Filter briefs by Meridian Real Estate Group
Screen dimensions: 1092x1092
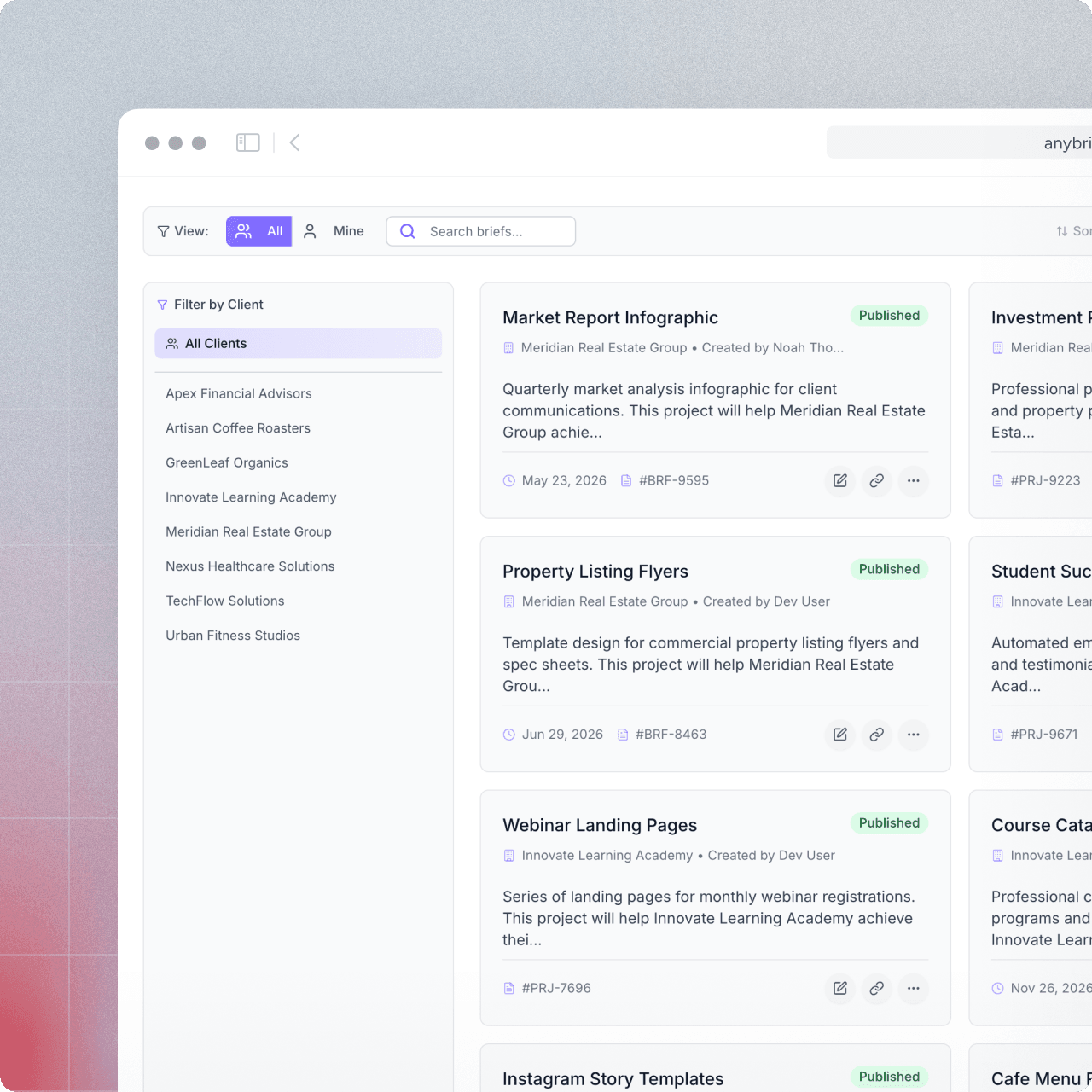click(x=248, y=531)
